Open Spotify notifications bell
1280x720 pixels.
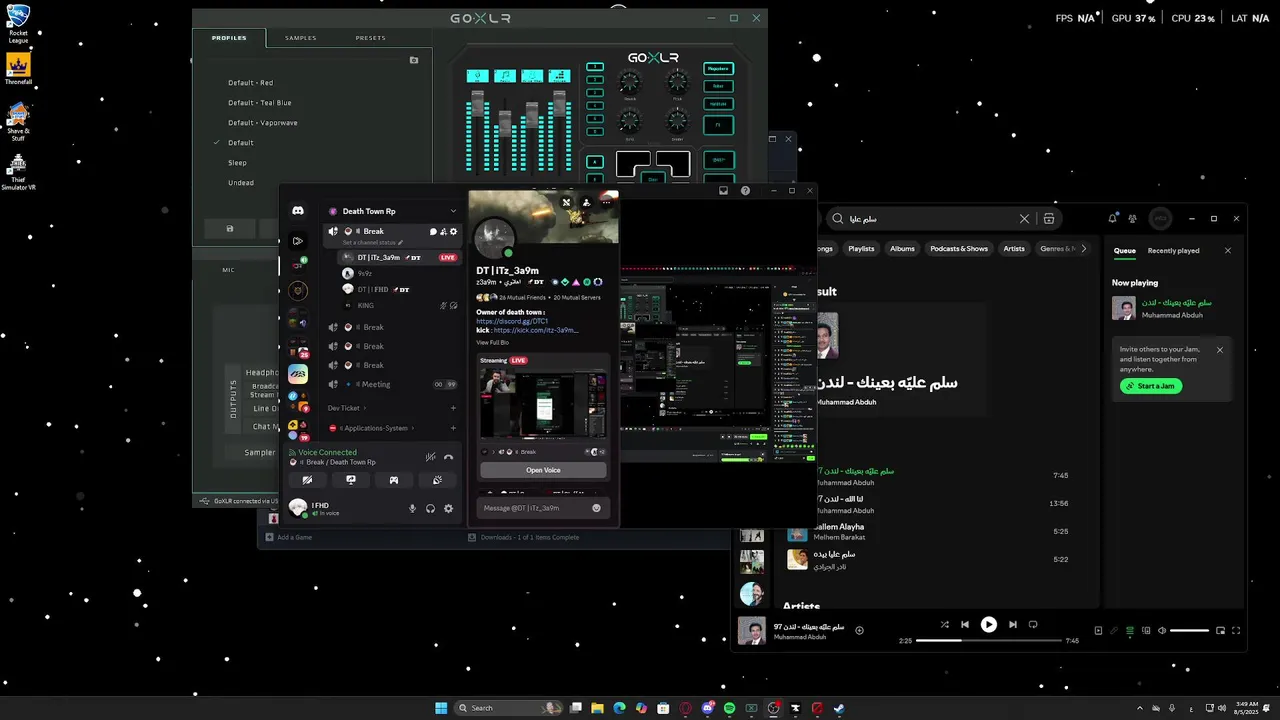point(1113,218)
